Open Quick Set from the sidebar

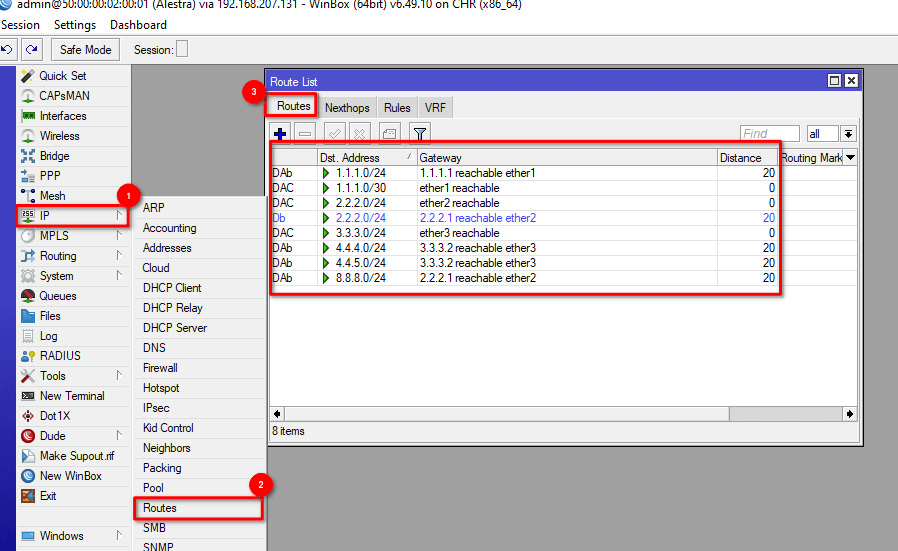click(x=62, y=76)
